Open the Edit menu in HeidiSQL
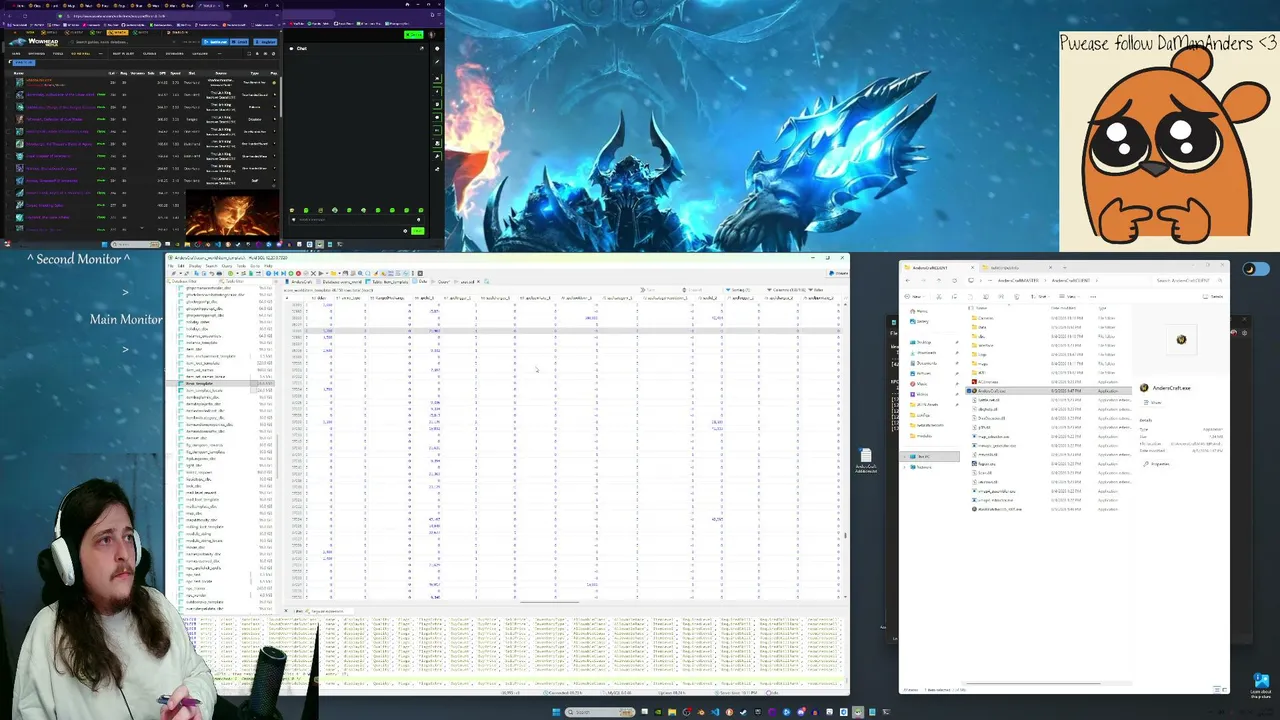The width and height of the screenshot is (1280, 720). click(x=181, y=266)
